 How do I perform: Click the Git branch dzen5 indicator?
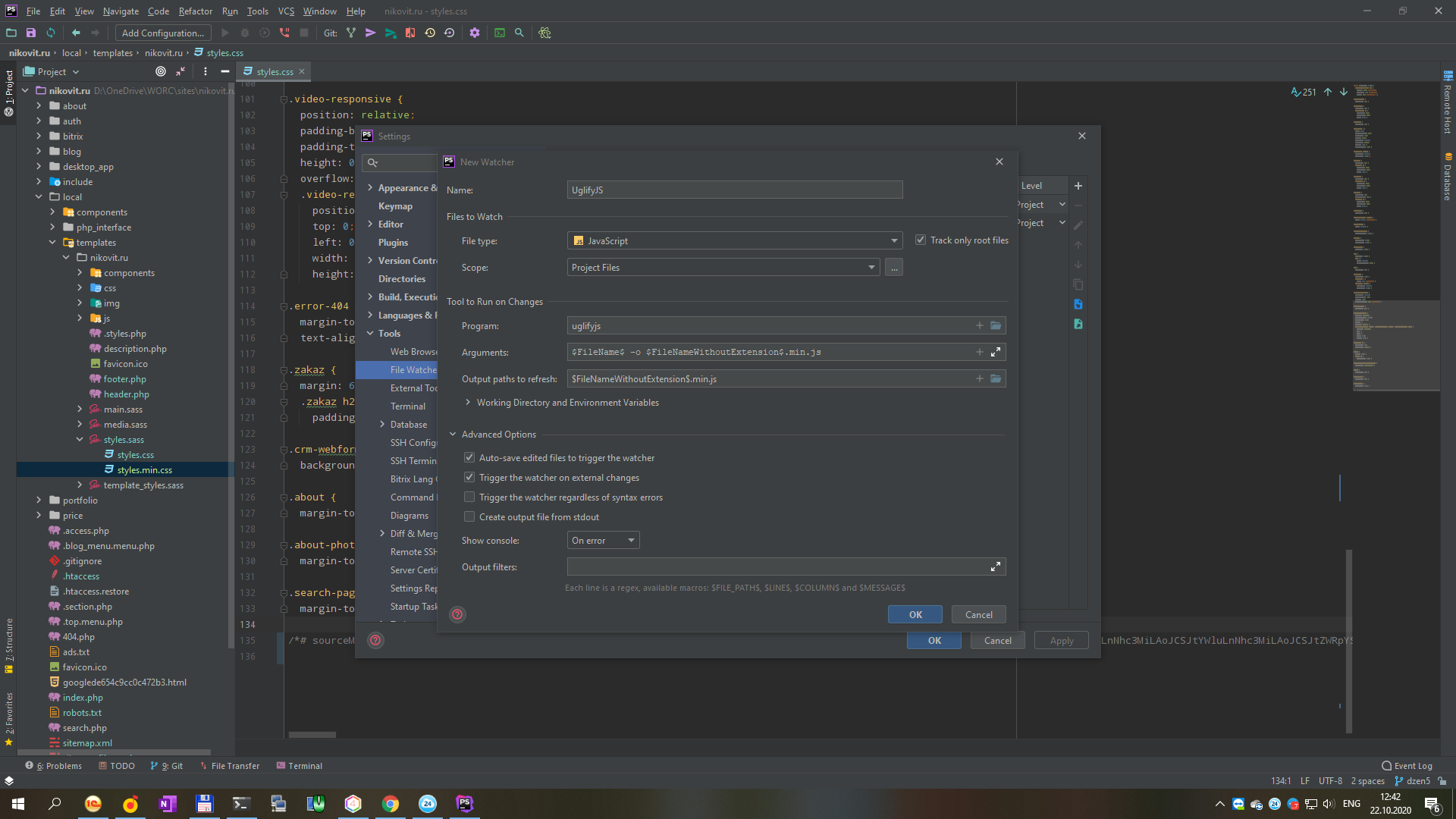click(x=1412, y=781)
